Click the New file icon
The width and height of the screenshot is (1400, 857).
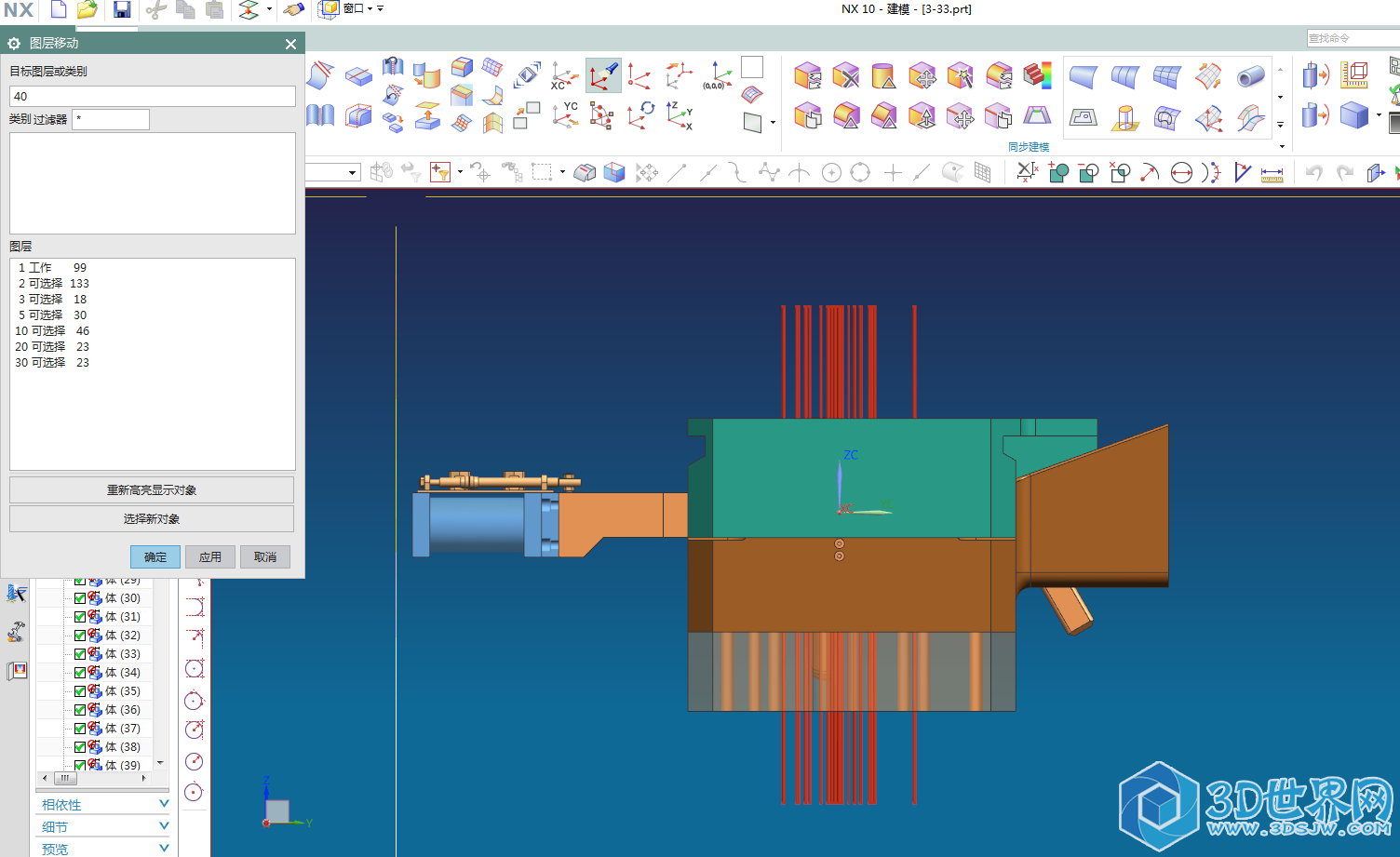pos(58,10)
